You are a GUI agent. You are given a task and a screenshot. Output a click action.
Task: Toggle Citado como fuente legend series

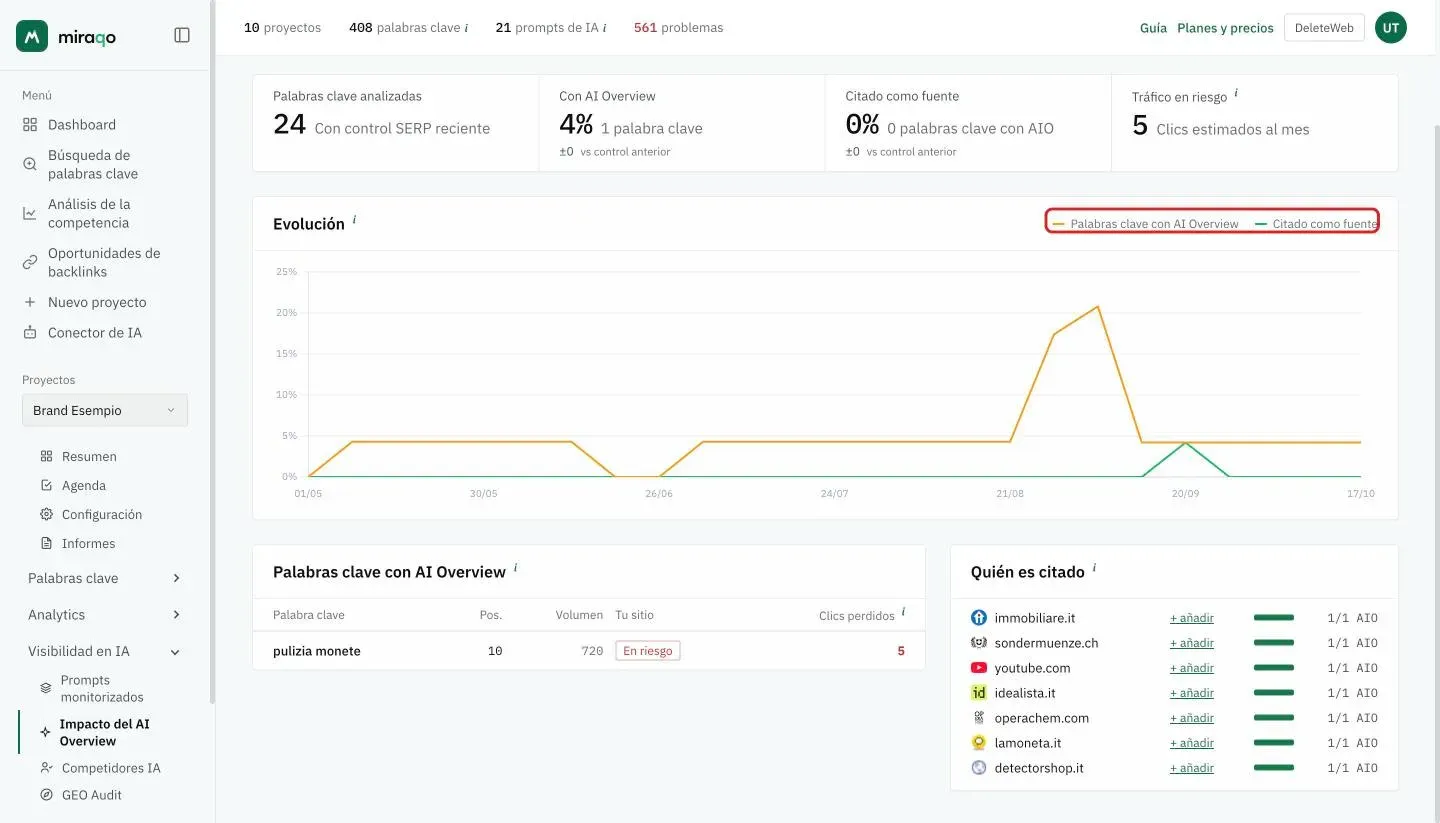[x=1316, y=224]
